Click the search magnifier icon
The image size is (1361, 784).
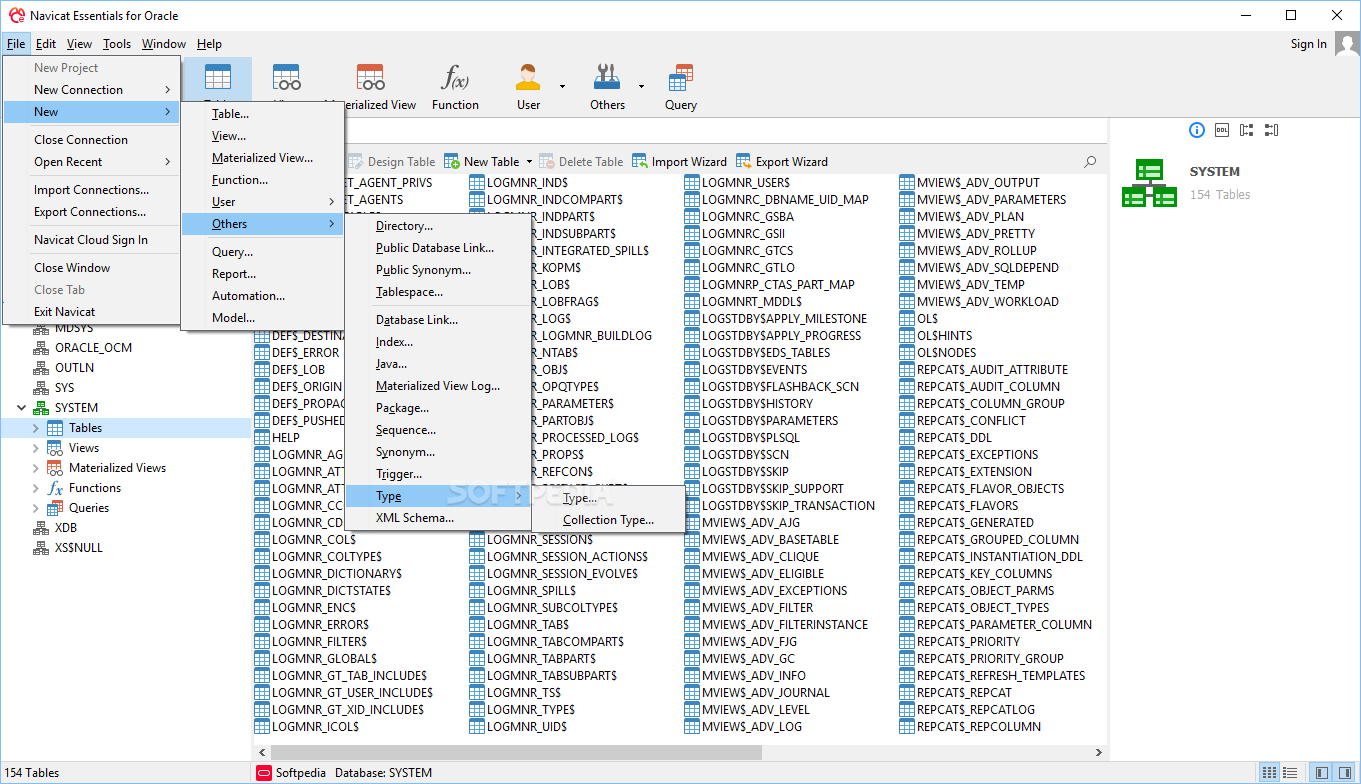tap(1090, 161)
